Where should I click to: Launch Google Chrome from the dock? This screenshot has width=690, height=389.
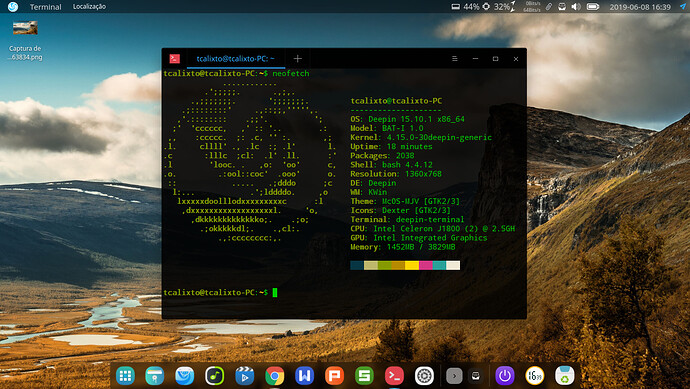coord(275,376)
